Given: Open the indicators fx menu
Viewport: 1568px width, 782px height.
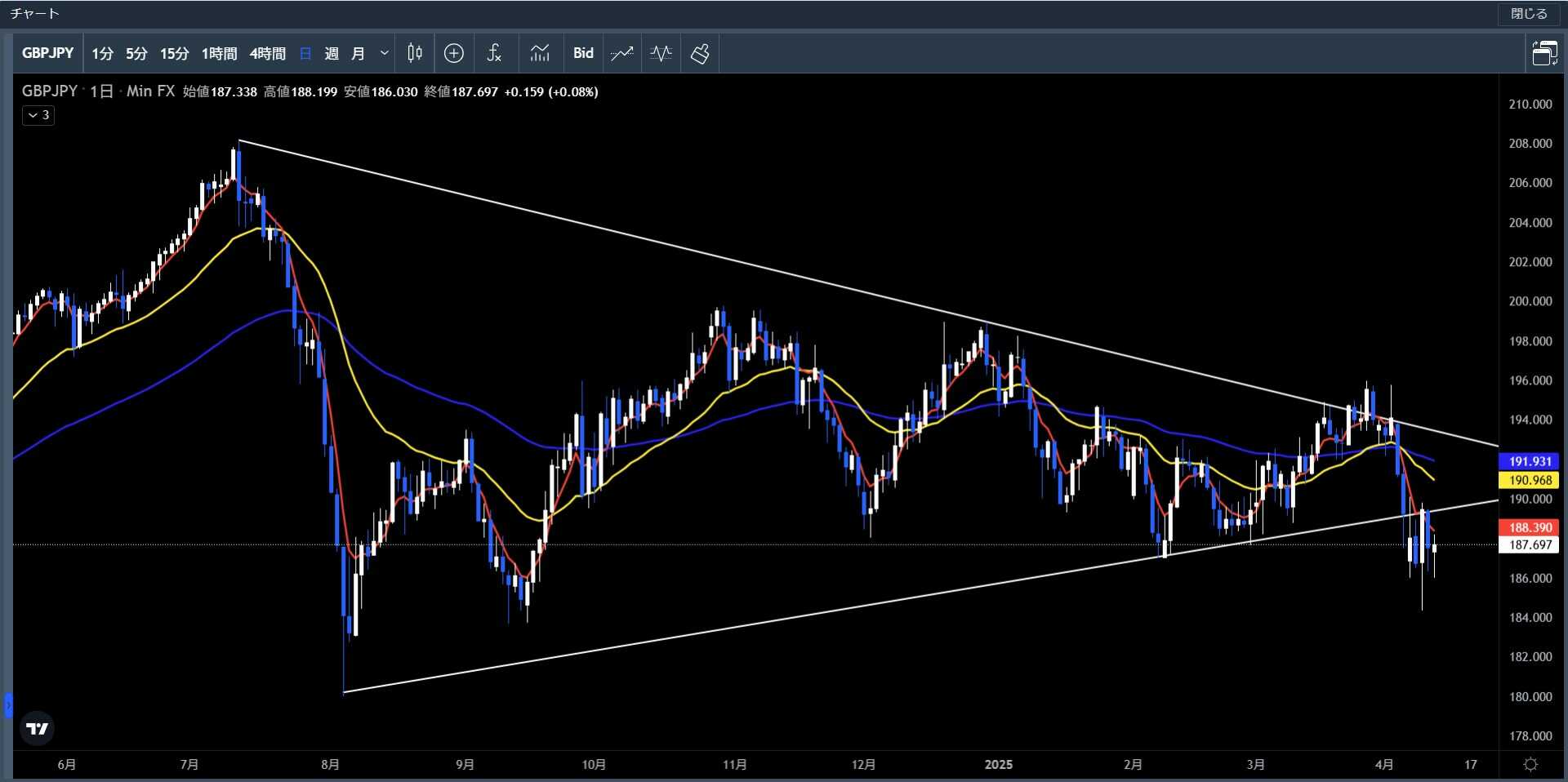Looking at the screenshot, I should [x=494, y=53].
